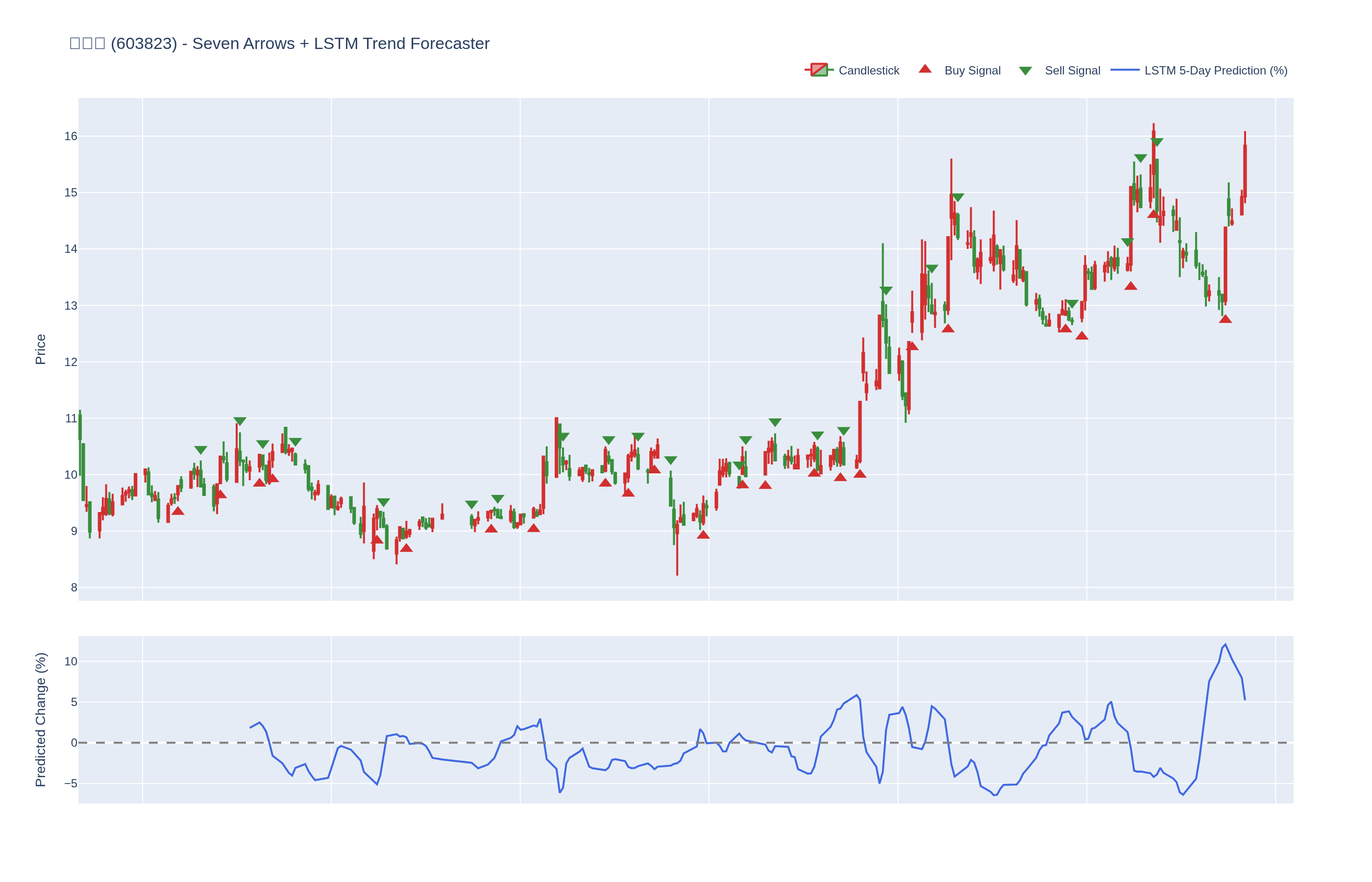
Task: Click the red Buy Signal triangle in legend
Action: (925, 69)
